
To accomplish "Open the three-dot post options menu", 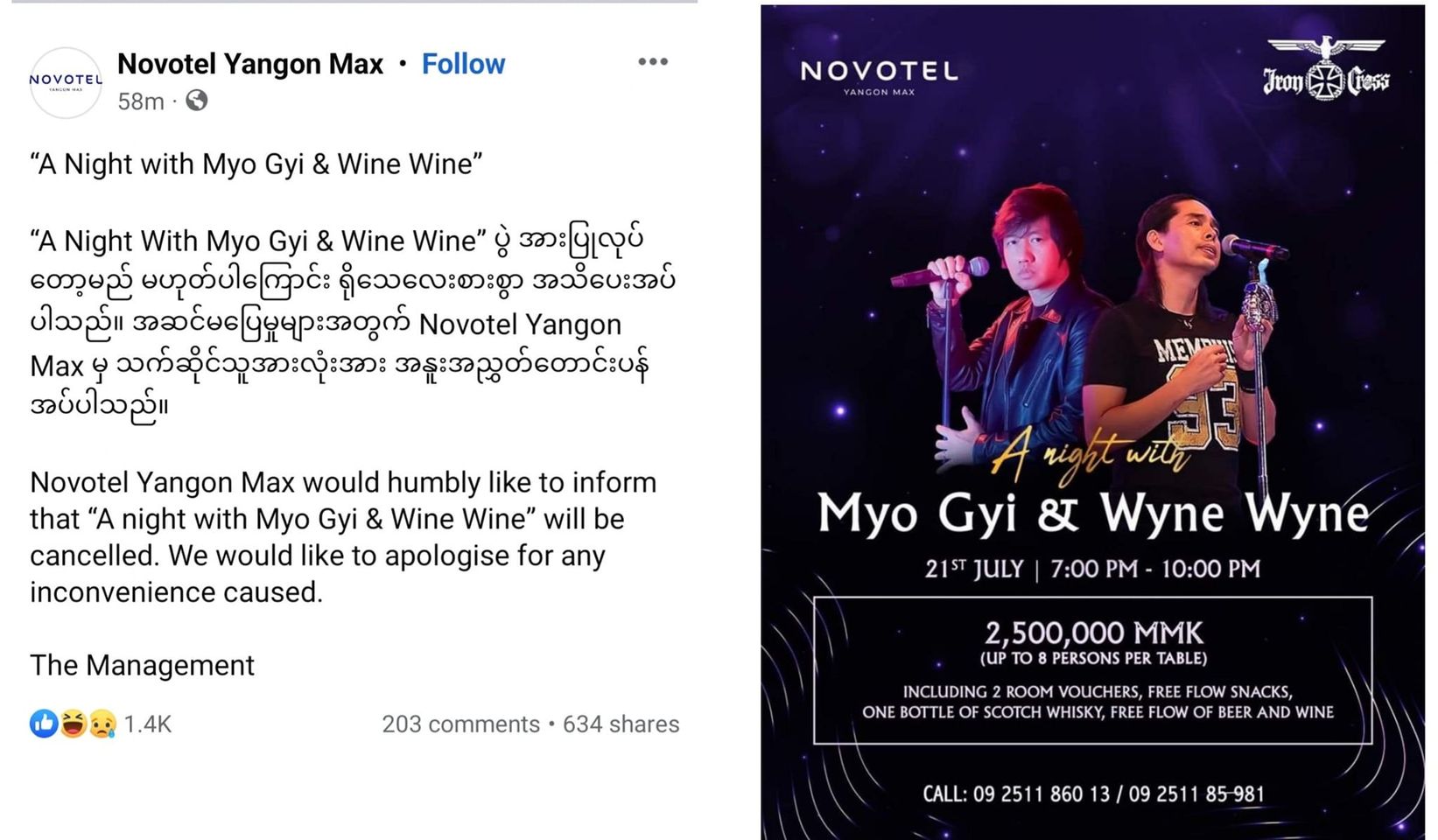I will coord(653,61).
